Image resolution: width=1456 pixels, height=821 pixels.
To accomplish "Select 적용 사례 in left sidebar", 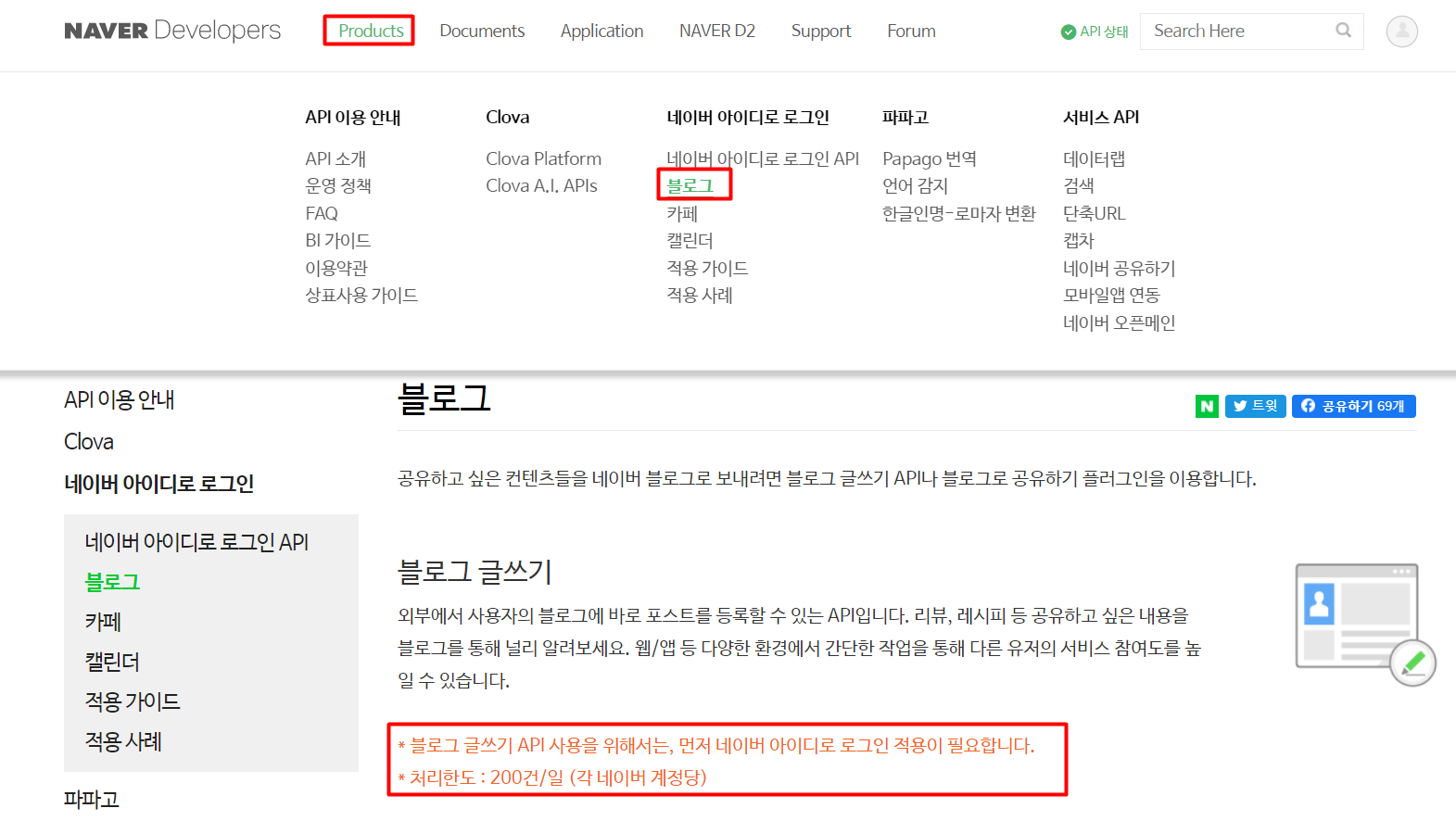I will click(x=123, y=741).
